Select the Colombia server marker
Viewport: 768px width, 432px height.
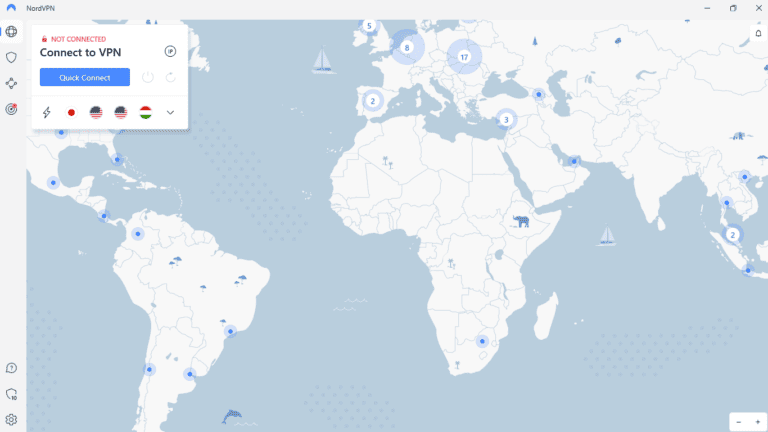tap(138, 234)
